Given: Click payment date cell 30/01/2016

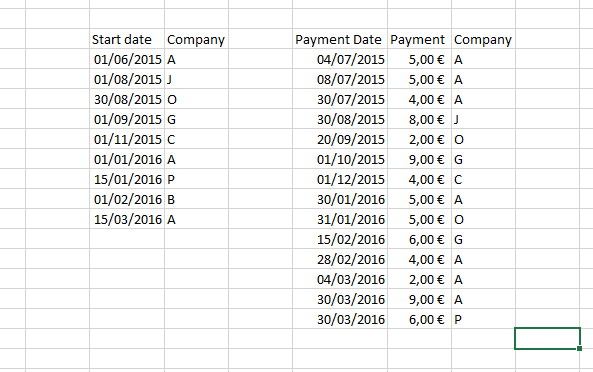Looking at the screenshot, I should pyautogui.click(x=340, y=200).
